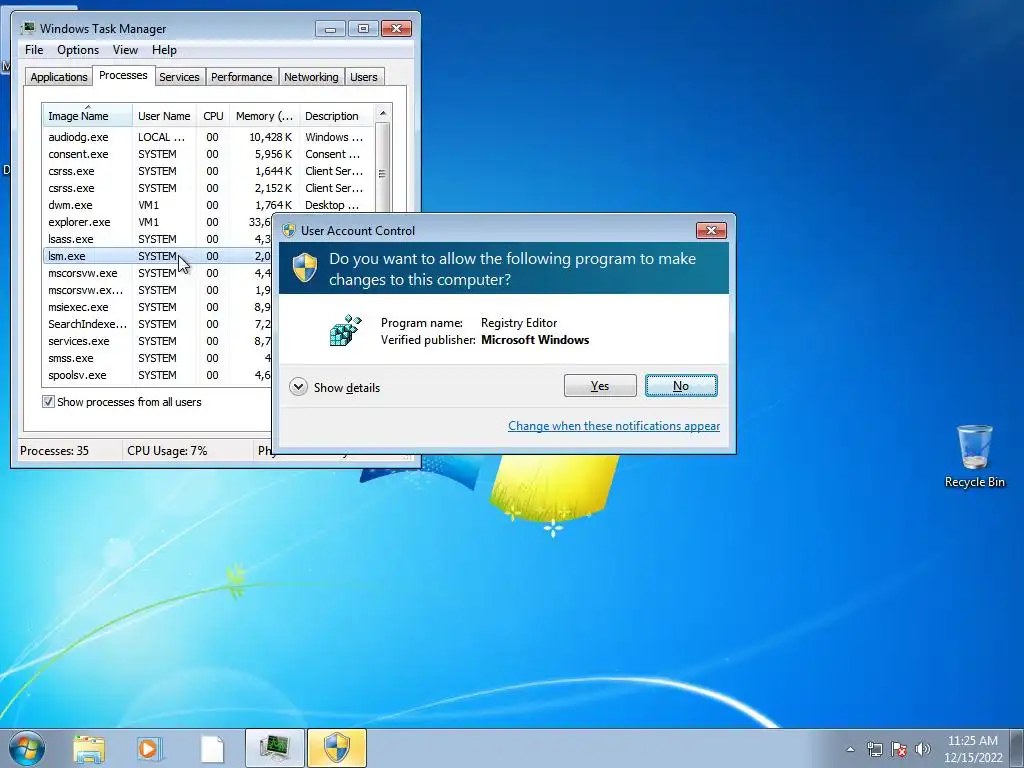Click the User Account Control taskbar button
Screen dimensions: 1024x768
[337, 748]
